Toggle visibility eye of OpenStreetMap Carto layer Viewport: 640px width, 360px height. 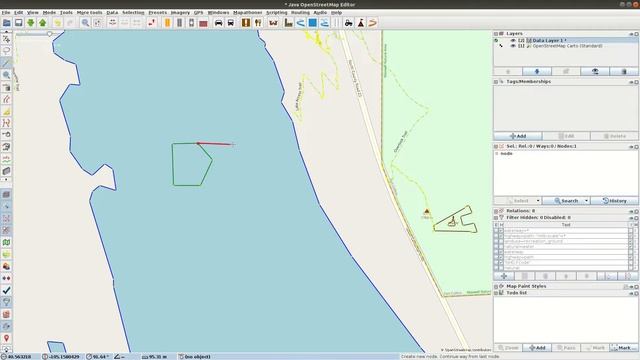[x=513, y=46]
